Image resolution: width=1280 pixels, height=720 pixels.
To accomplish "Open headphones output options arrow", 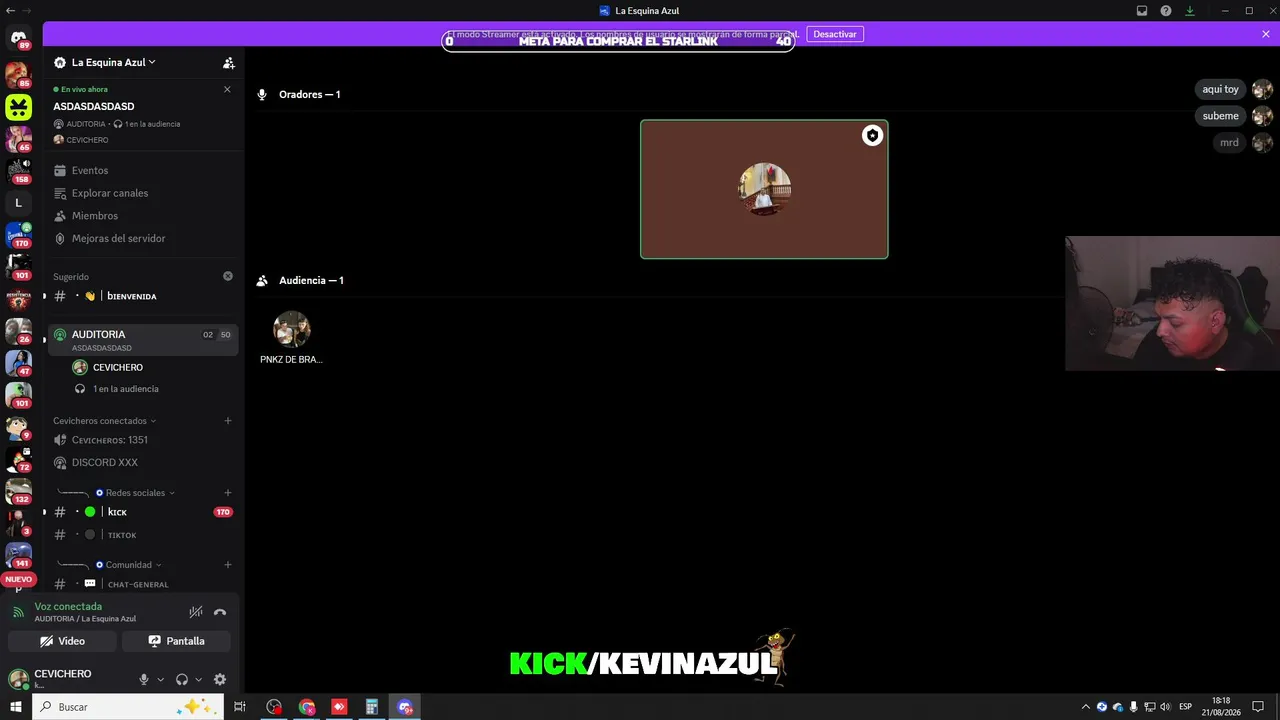I will tap(198, 680).
